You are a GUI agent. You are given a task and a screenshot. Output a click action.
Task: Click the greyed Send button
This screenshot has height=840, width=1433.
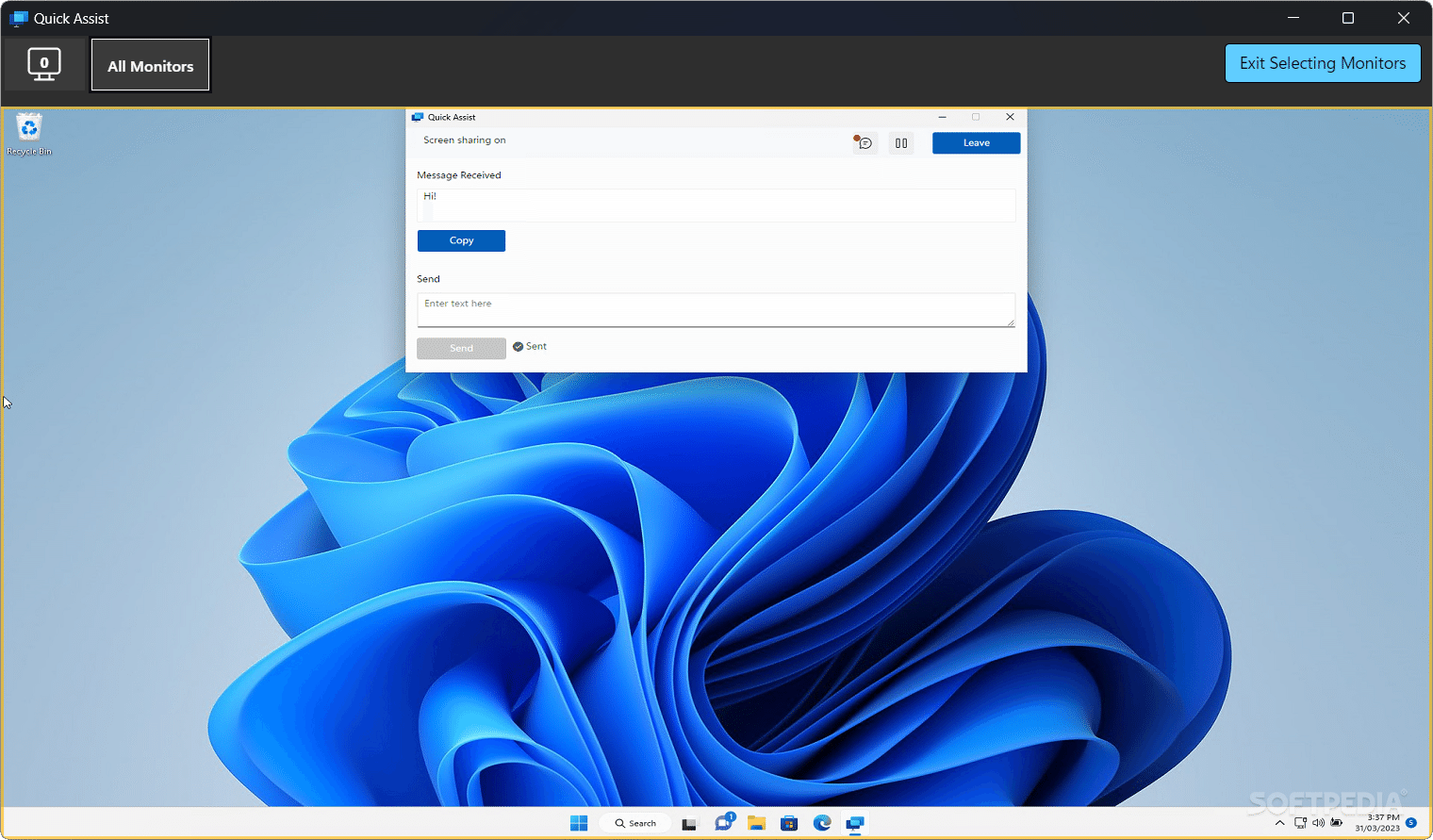click(461, 348)
